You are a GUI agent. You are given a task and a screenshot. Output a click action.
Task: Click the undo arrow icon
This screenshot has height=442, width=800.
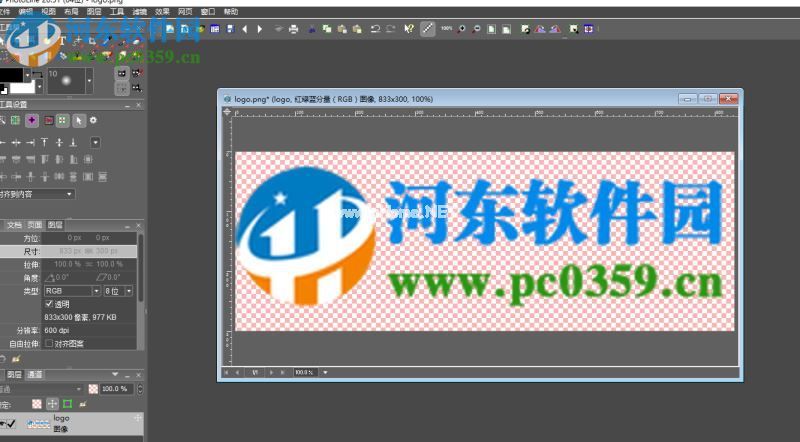pos(375,29)
